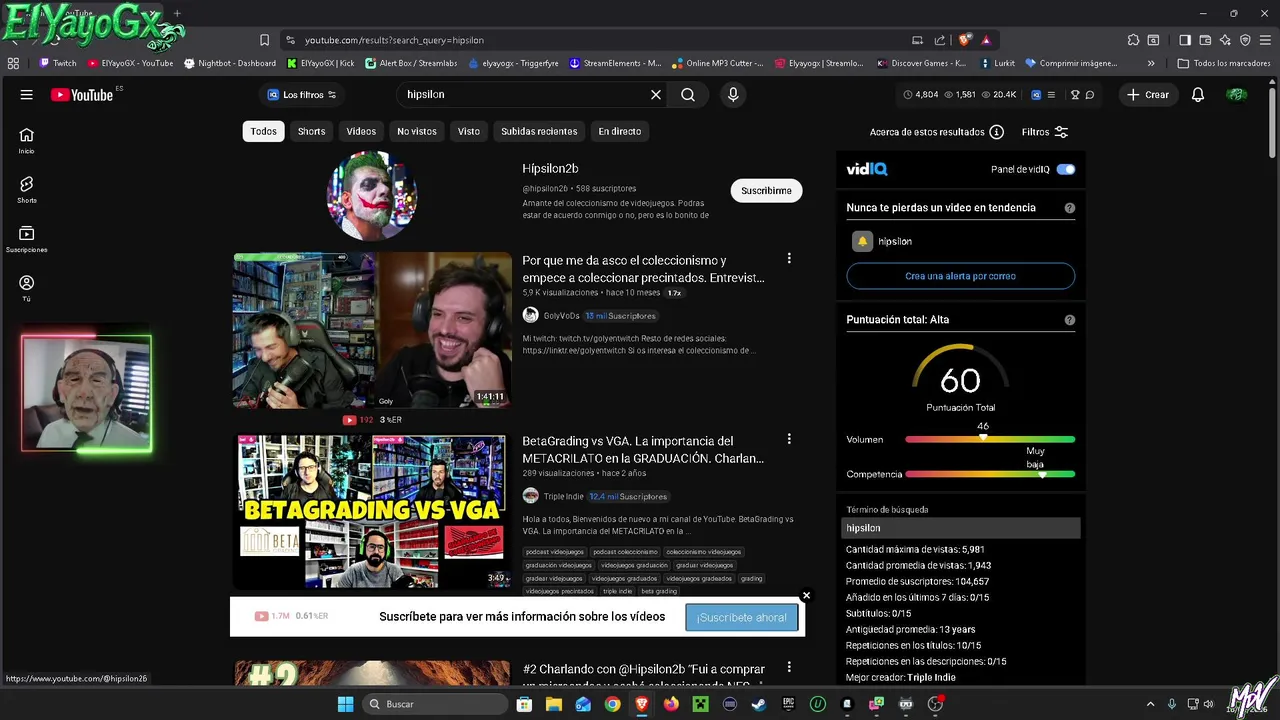Open the Tú profile section
The height and width of the screenshot is (720, 1280).
click(x=27, y=288)
